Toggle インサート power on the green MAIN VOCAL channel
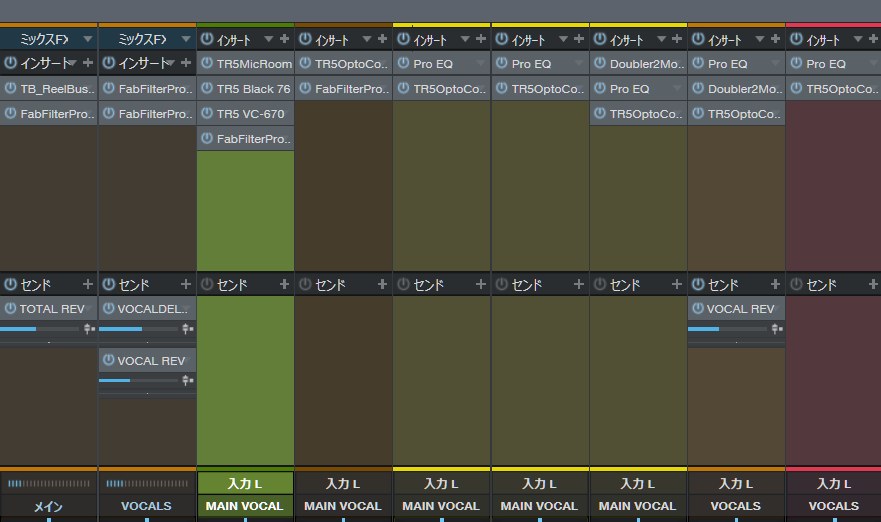 (x=207, y=38)
